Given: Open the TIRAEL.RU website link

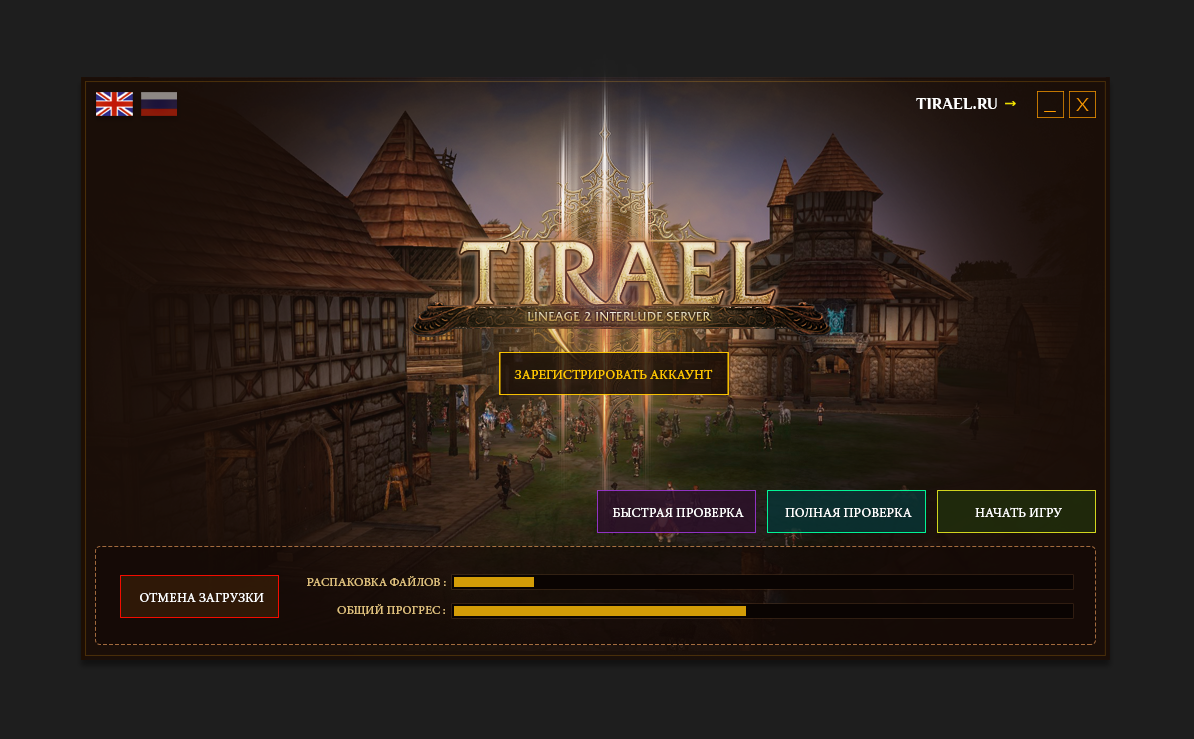Looking at the screenshot, I should 956,104.
